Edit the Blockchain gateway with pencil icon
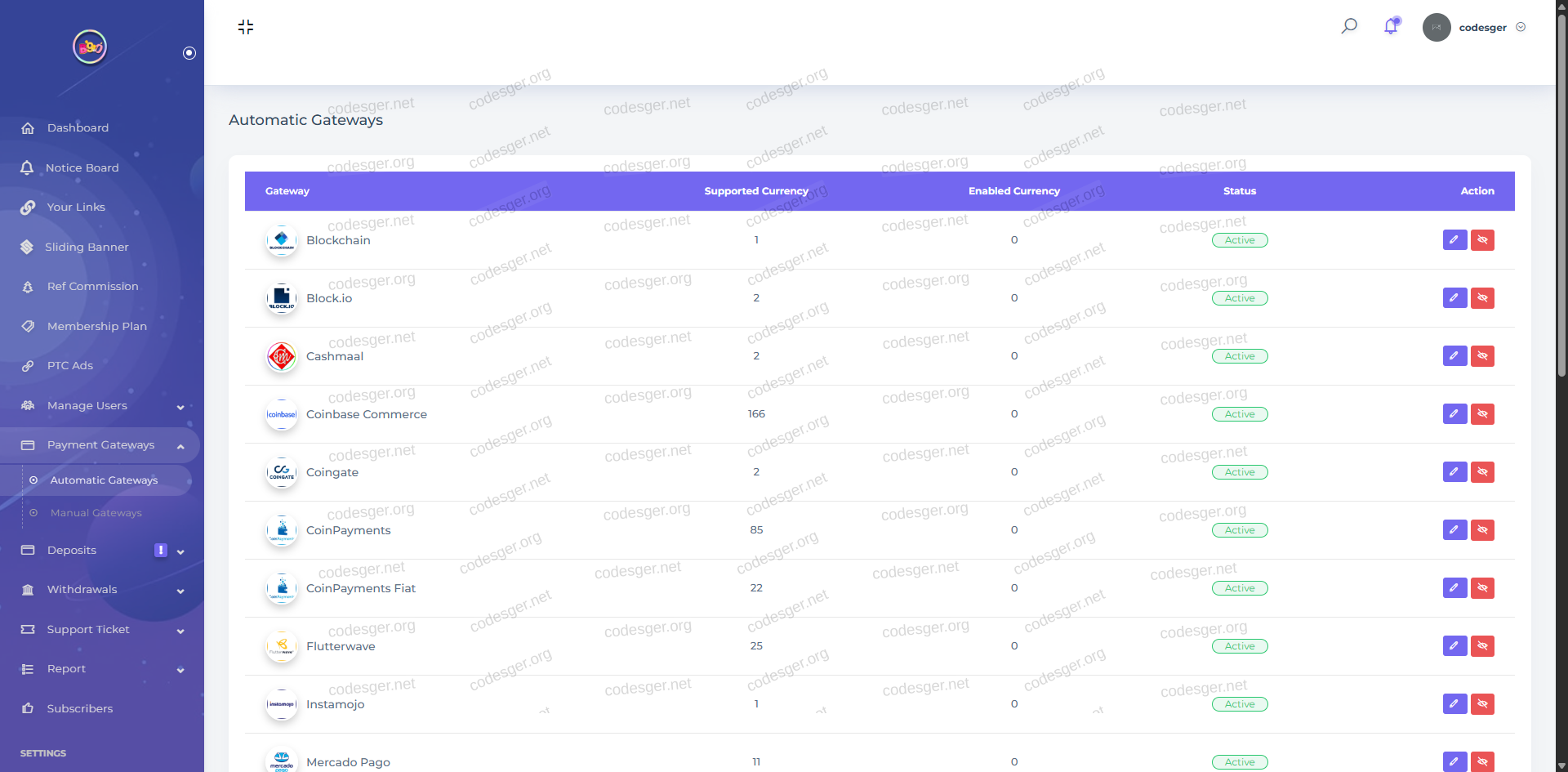 (1454, 240)
